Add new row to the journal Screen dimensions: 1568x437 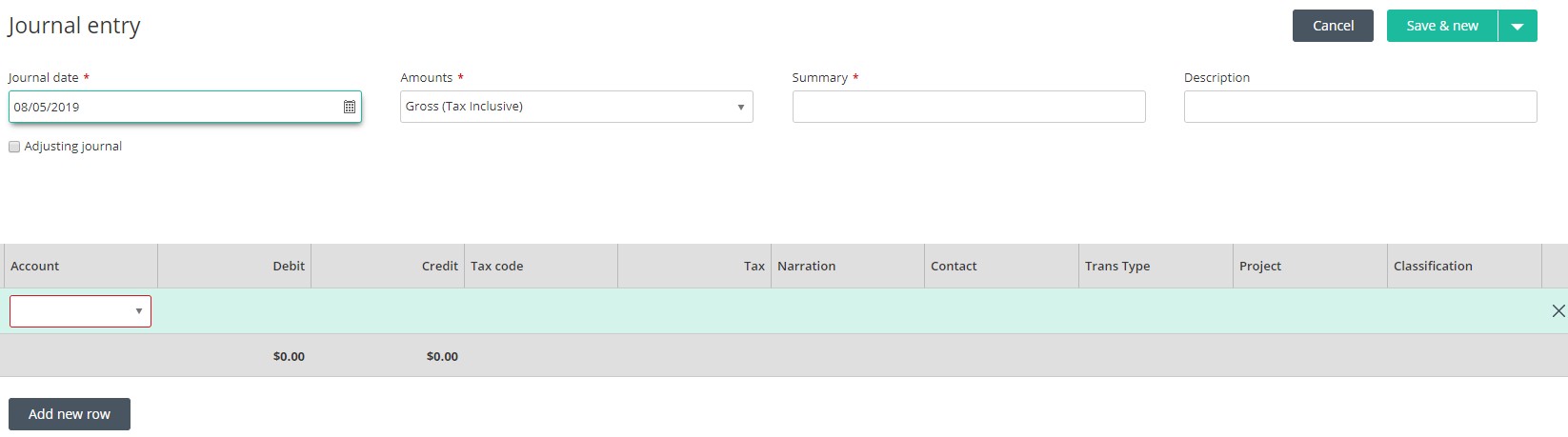[70, 414]
